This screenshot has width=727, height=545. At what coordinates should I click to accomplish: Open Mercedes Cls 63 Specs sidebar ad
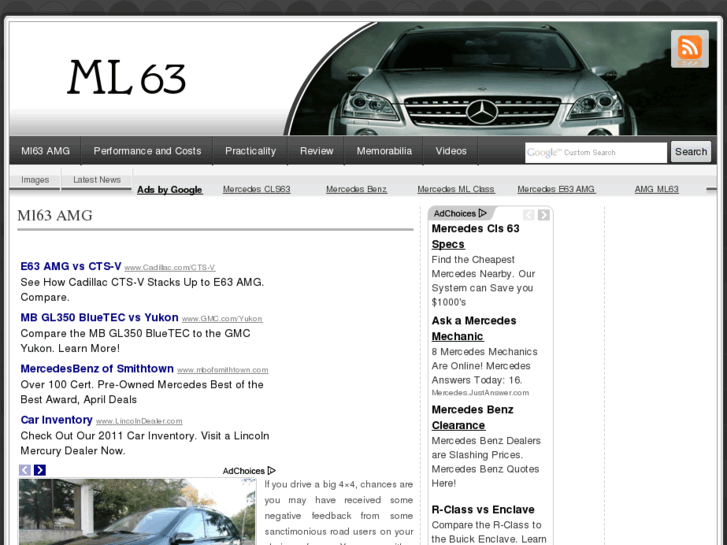pyautogui.click(x=475, y=236)
